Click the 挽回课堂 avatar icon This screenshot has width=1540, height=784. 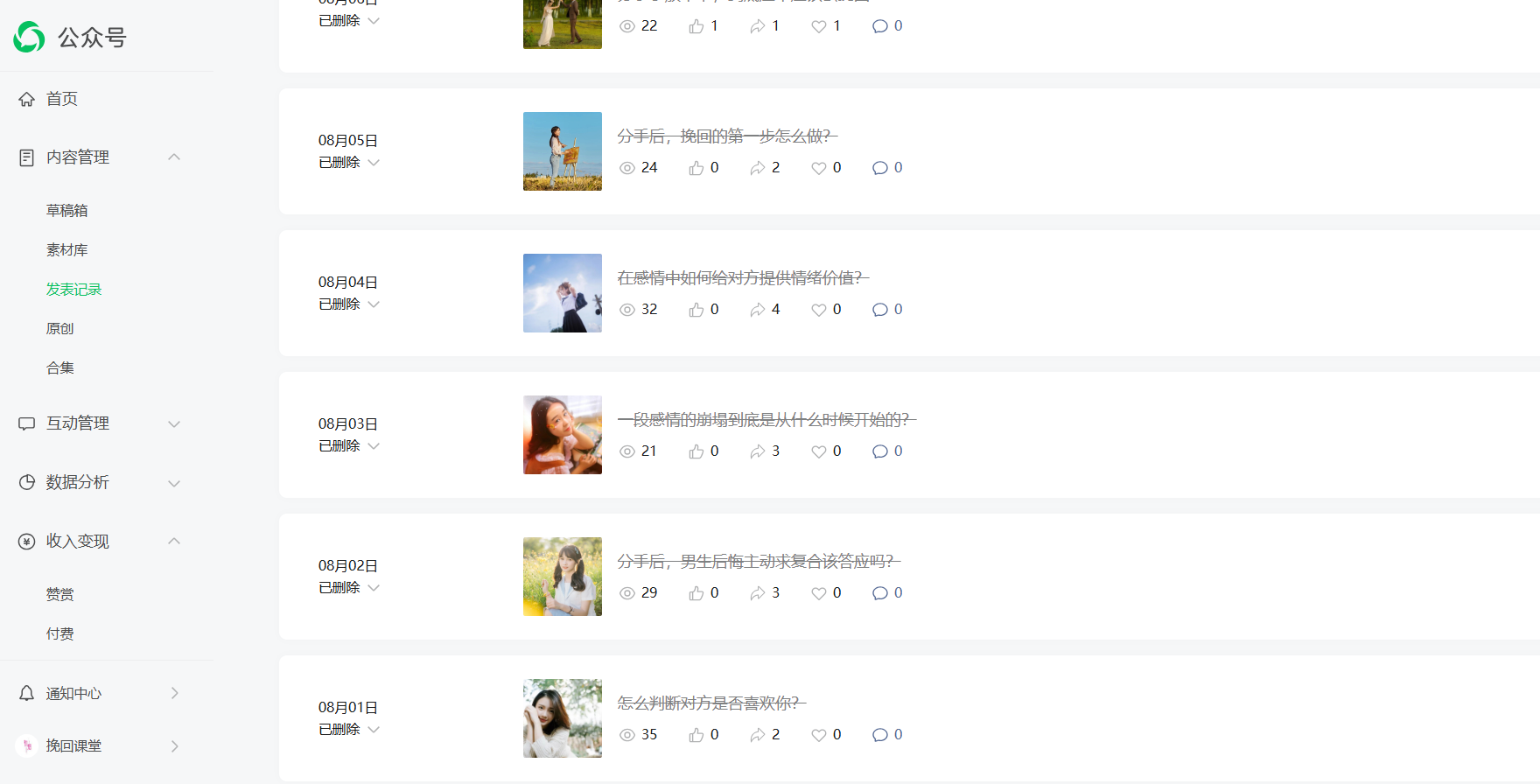pyautogui.click(x=27, y=745)
